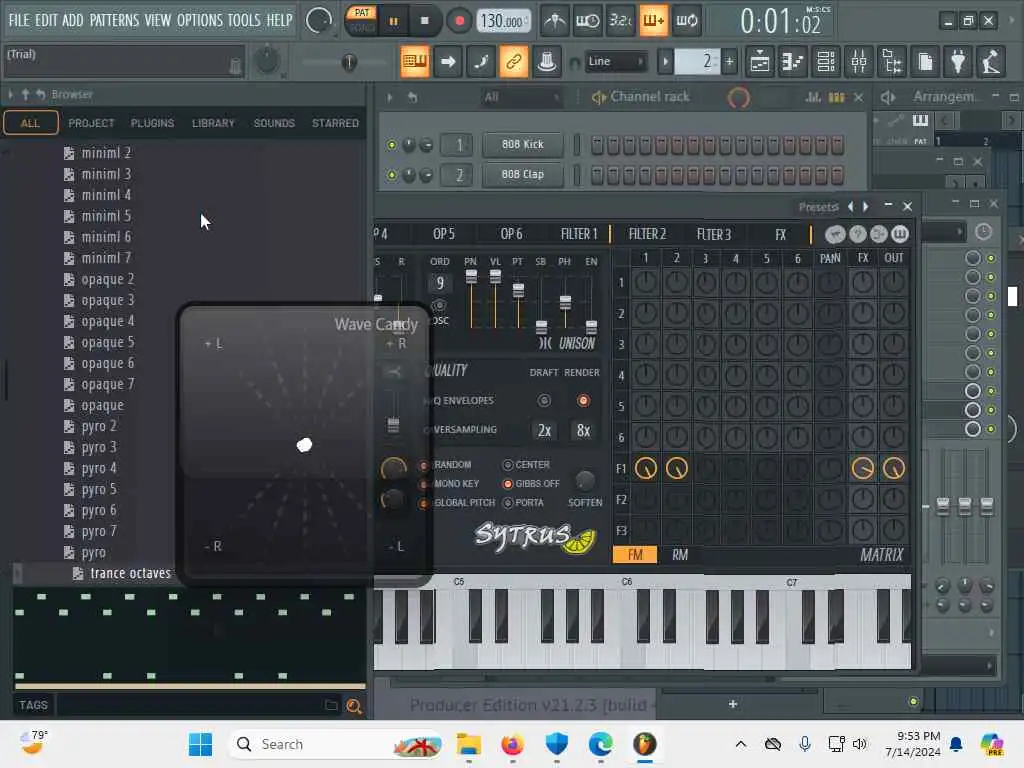Open the TOOLS menu
The image size is (1024, 768).
coord(244,20)
